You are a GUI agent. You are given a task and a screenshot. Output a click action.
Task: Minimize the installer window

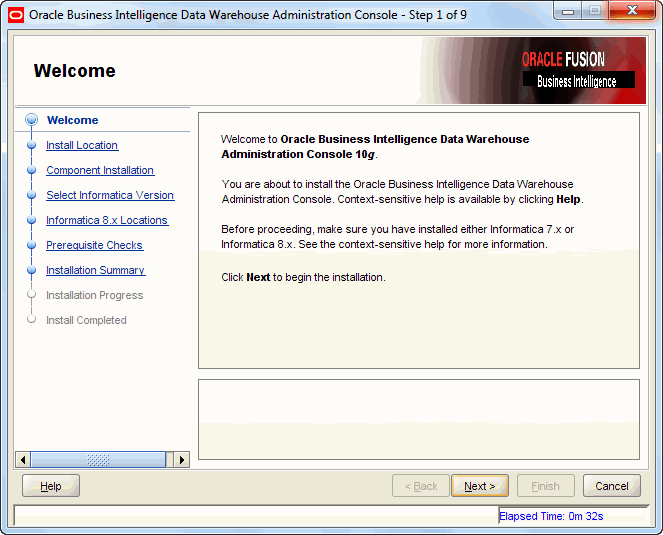[x=567, y=11]
